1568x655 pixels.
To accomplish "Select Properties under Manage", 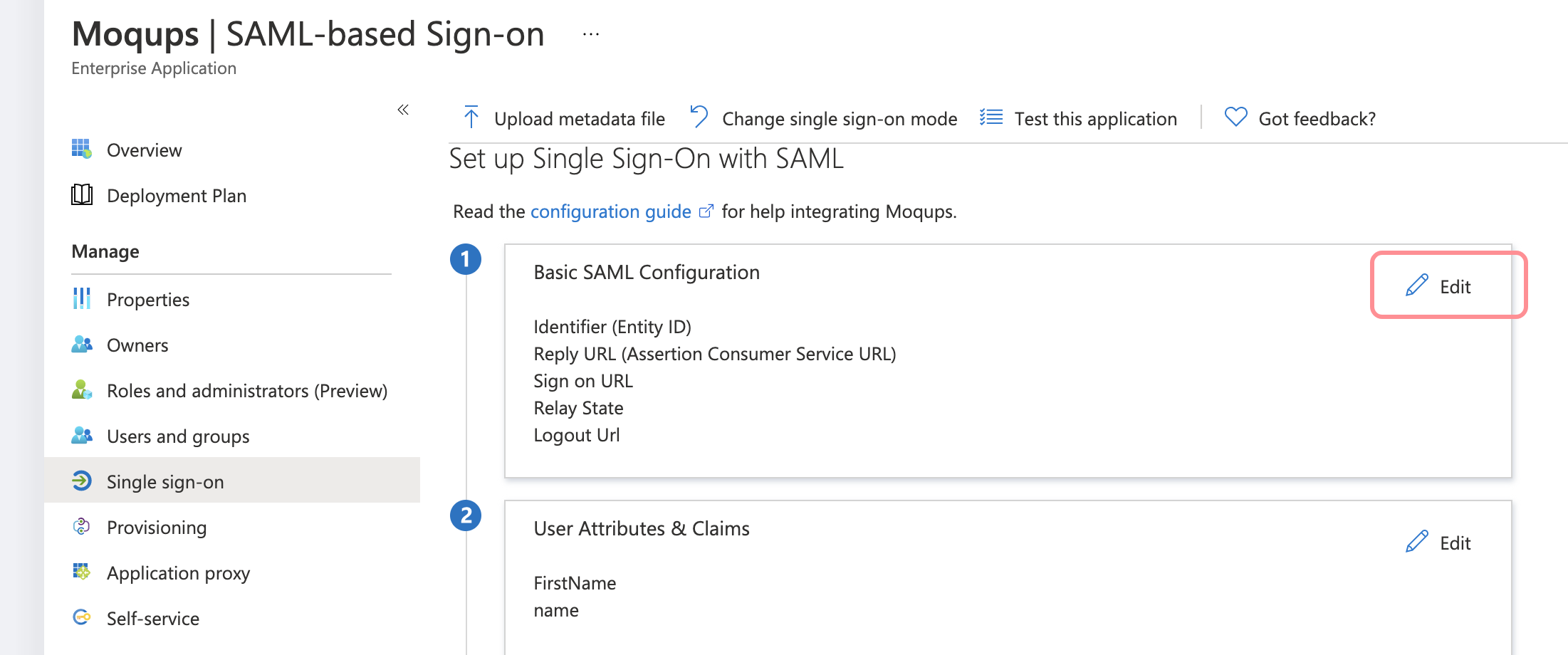I will tap(147, 299).
